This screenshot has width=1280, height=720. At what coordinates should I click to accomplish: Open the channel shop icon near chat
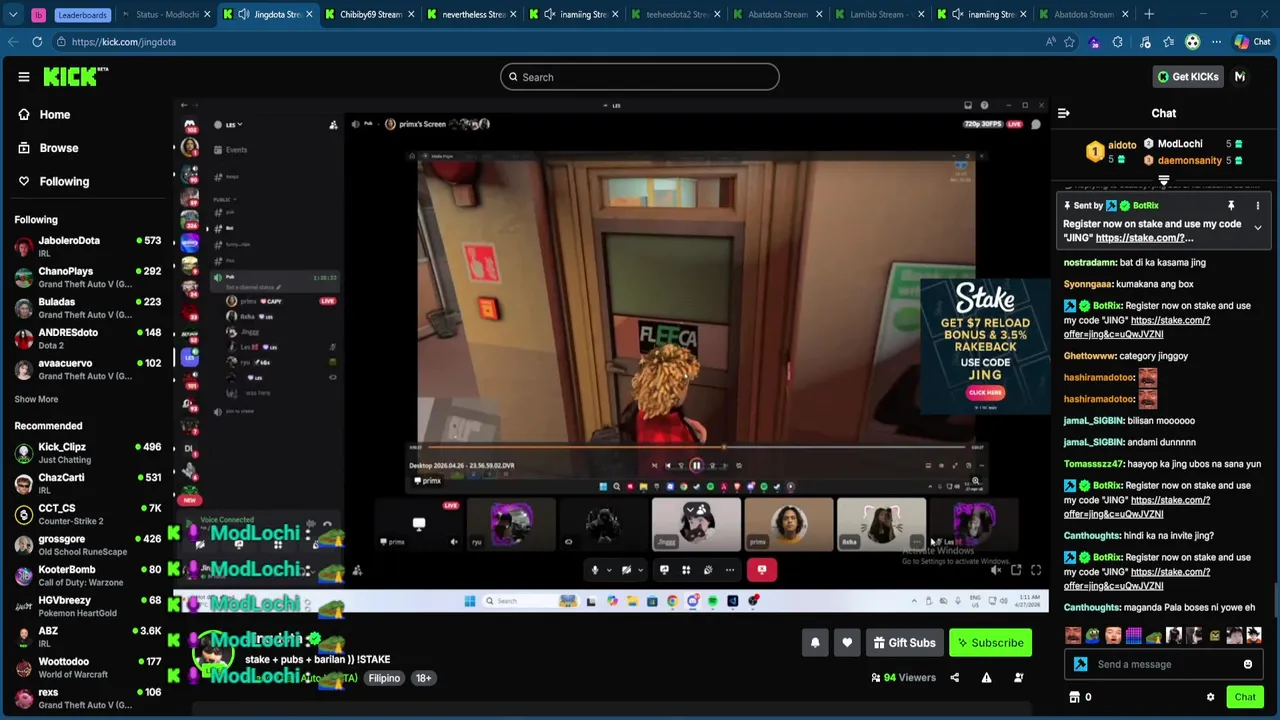(1074, 697)
